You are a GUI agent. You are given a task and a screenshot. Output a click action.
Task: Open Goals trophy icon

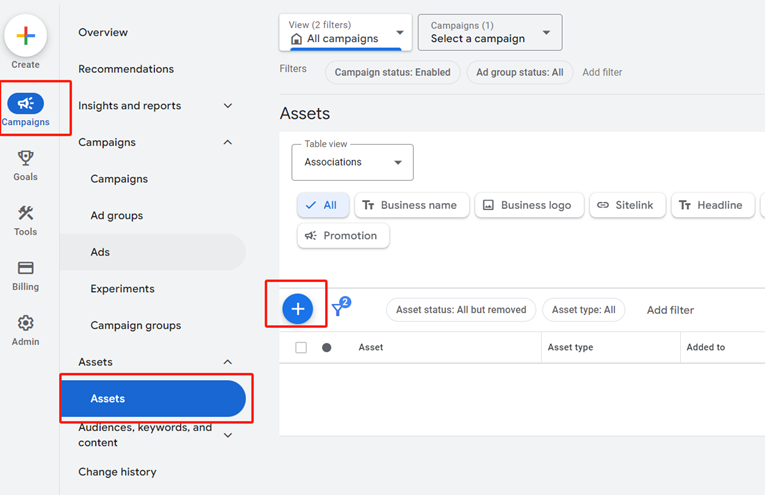point(26,159)
